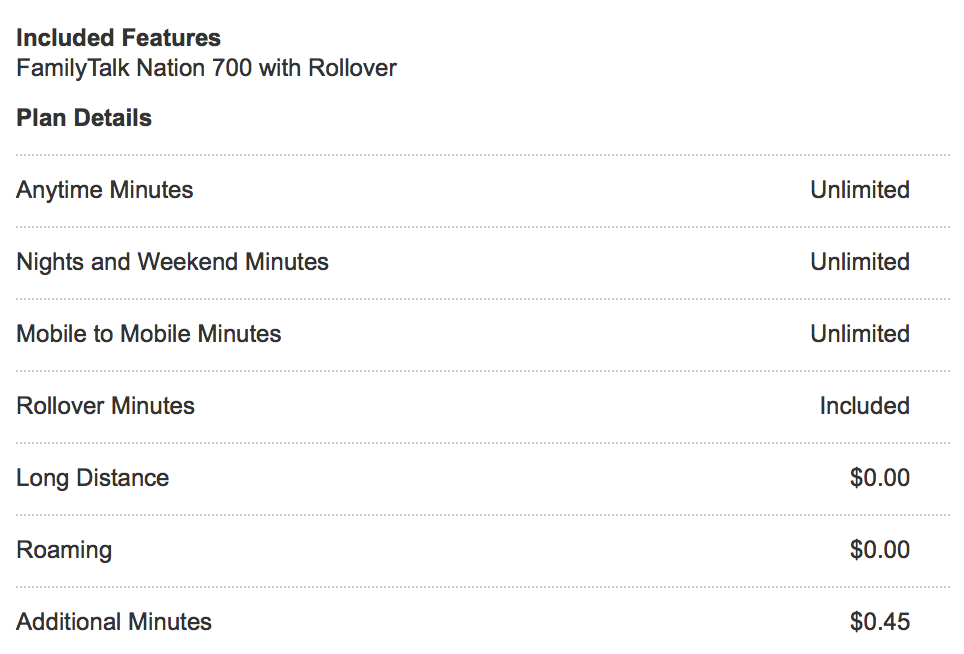The height and width of the screenshot is (654, 964).
Task: Click the Long Distance label
Action: point(92,478)
